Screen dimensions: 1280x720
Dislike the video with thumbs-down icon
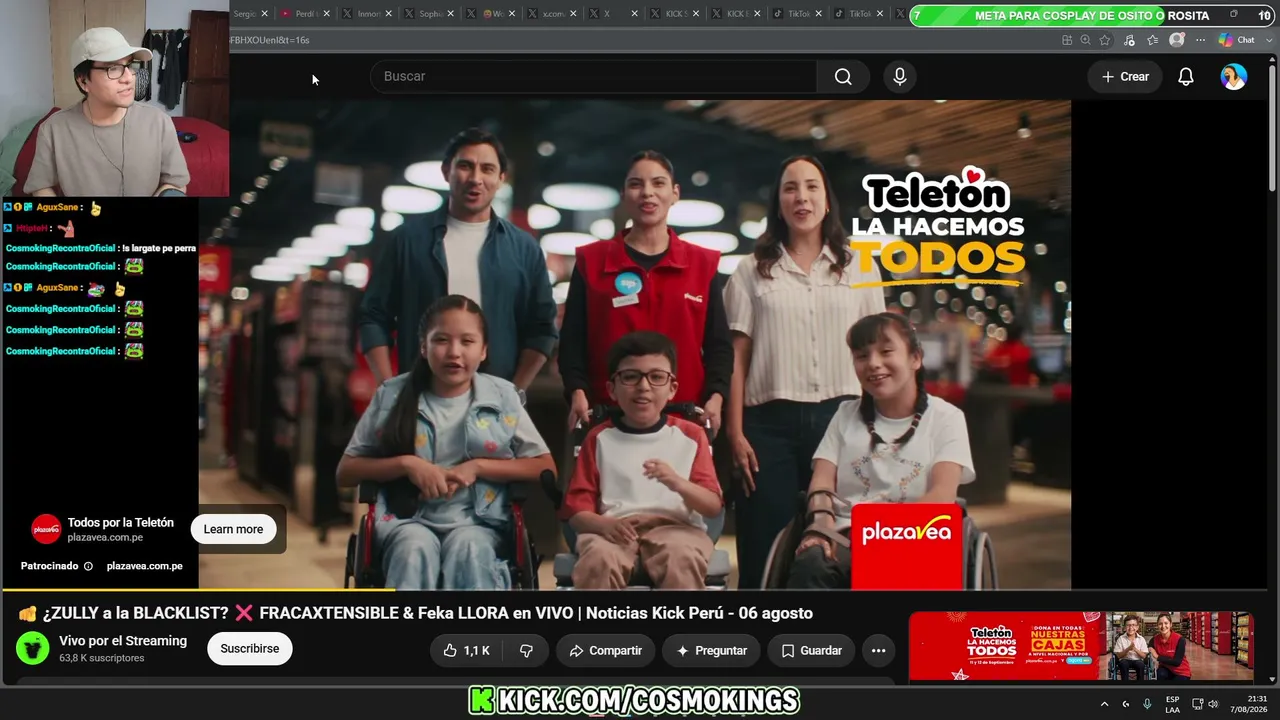pos(526,650)
